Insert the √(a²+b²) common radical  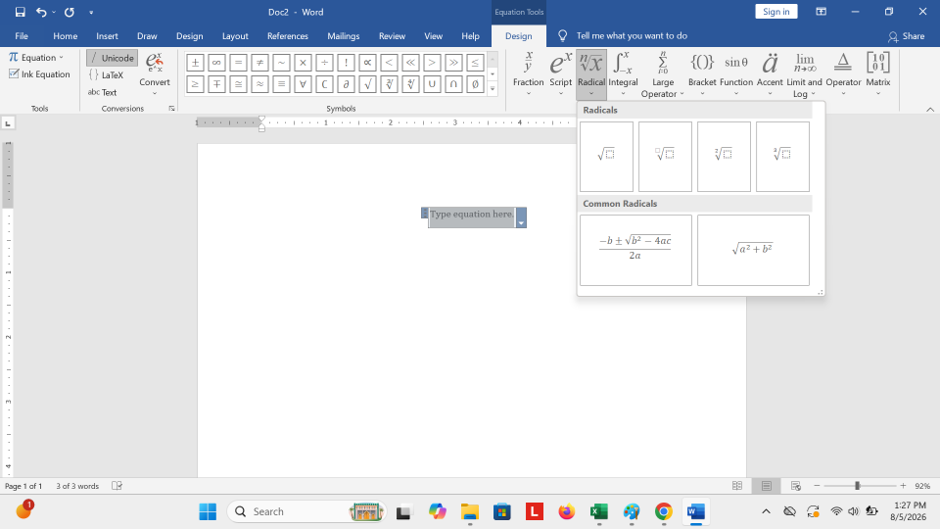pyautogui.click(x=753, y=250)
